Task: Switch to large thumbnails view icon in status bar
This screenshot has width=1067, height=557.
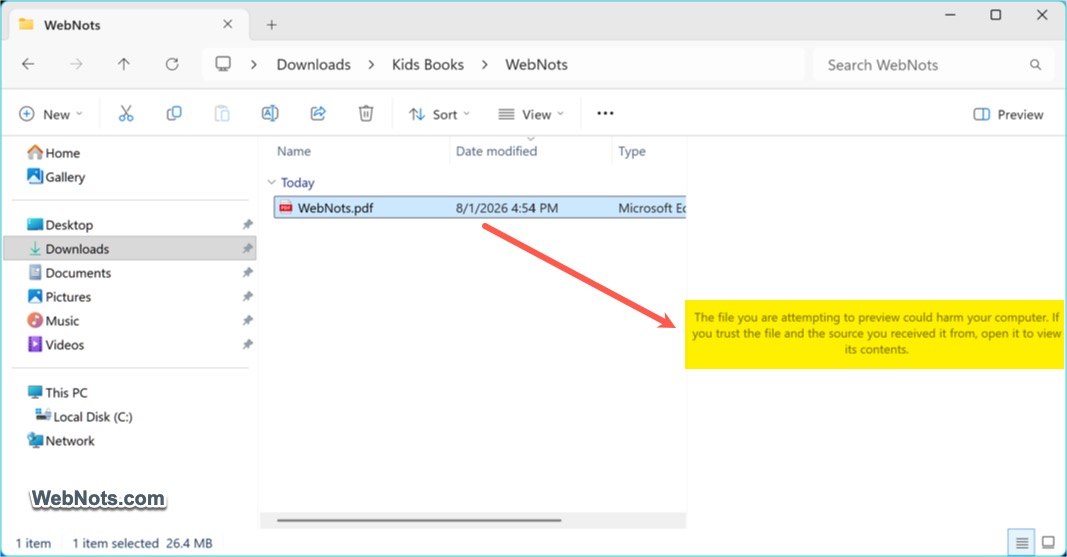Action: pyautogui.click(x=1049, y=543)
